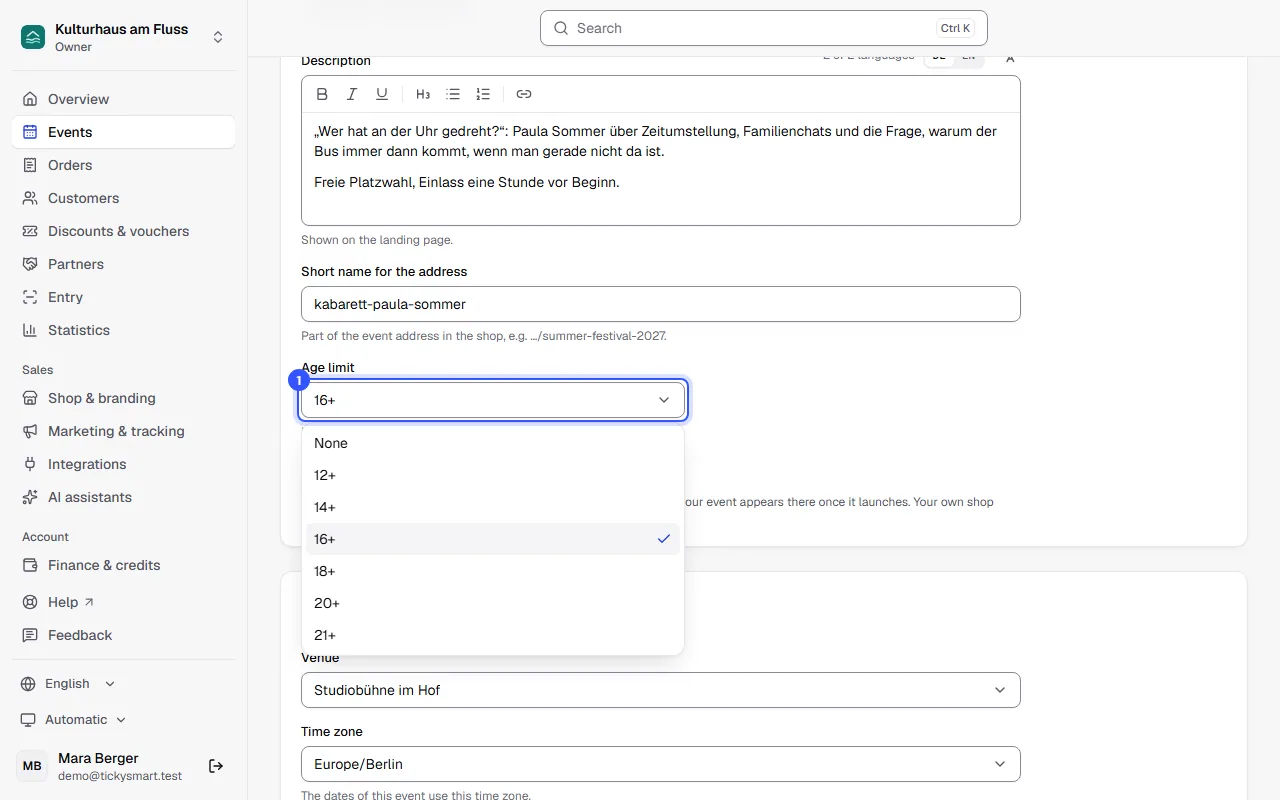
Task: Toggle bold formatting in description editor
Action: point(322,94)
